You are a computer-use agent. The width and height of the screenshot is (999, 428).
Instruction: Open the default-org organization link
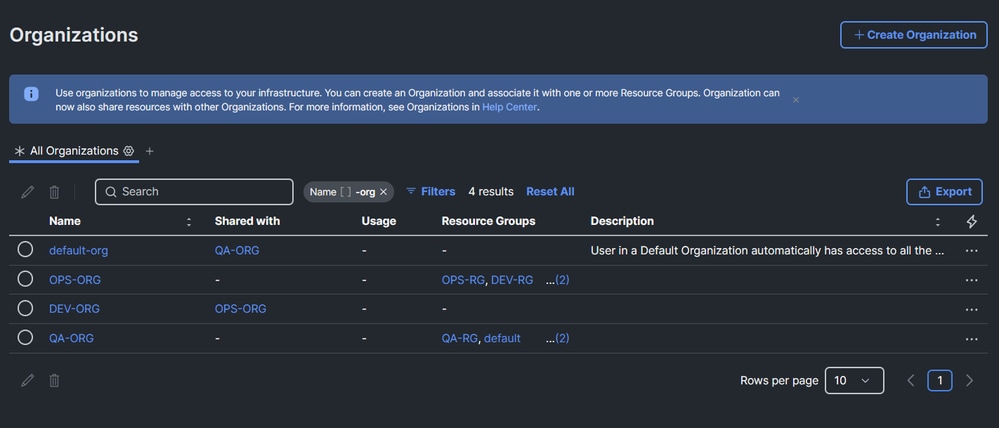[78, 251]
